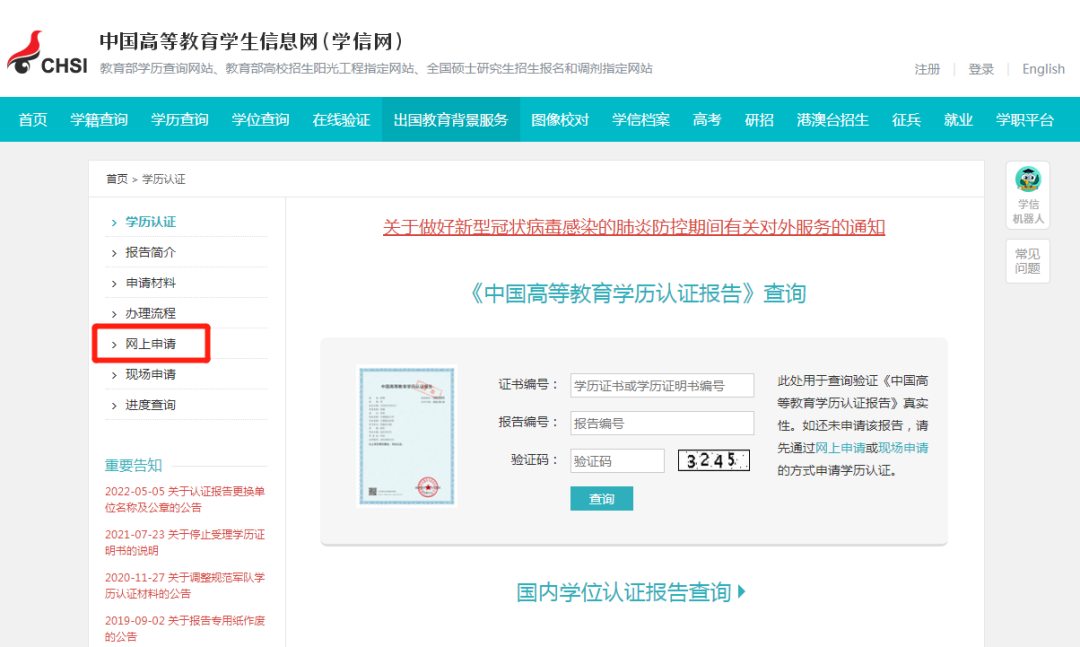The height and width of the screenshot is (647, 1080).
Task: Open 学职平台 in the navigation bar
Action: coord(1024,120)
